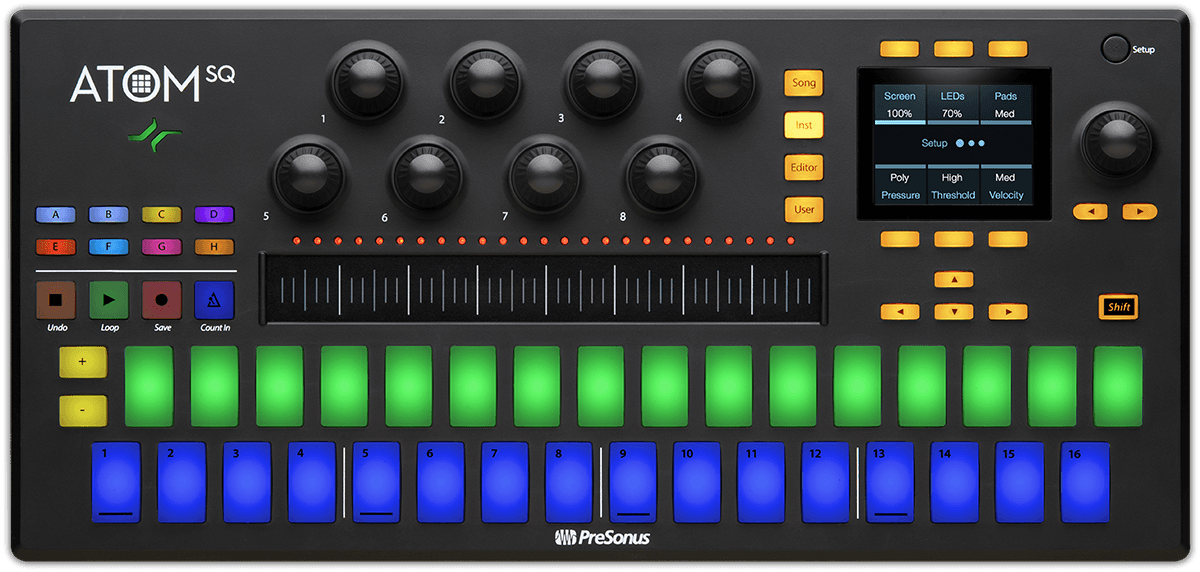Touch the large encoder knob beside the screen
Screen dimensions: 1200x572
click(1115, 142)
